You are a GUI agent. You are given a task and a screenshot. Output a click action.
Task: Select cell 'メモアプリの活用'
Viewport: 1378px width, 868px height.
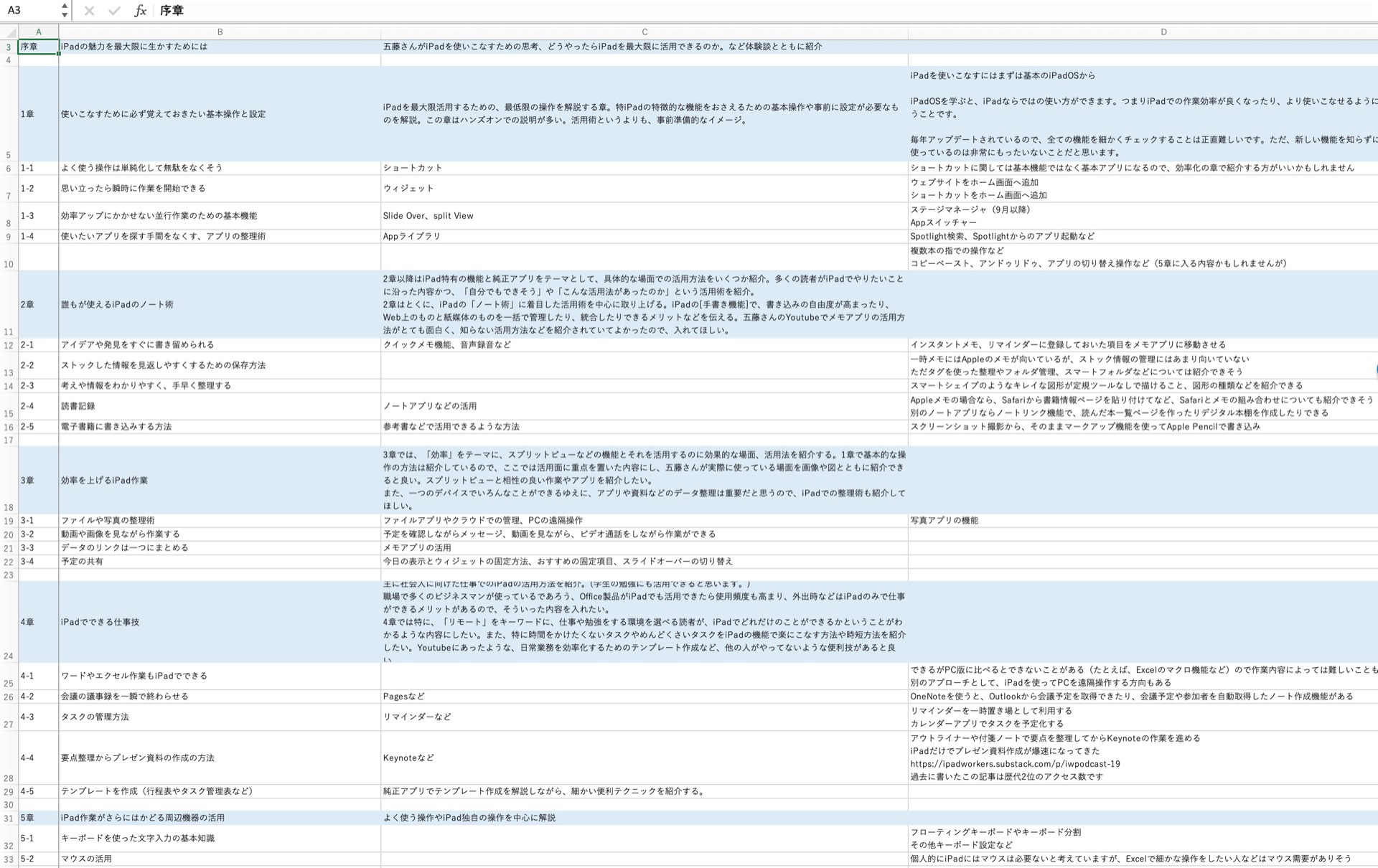point(645,548)
